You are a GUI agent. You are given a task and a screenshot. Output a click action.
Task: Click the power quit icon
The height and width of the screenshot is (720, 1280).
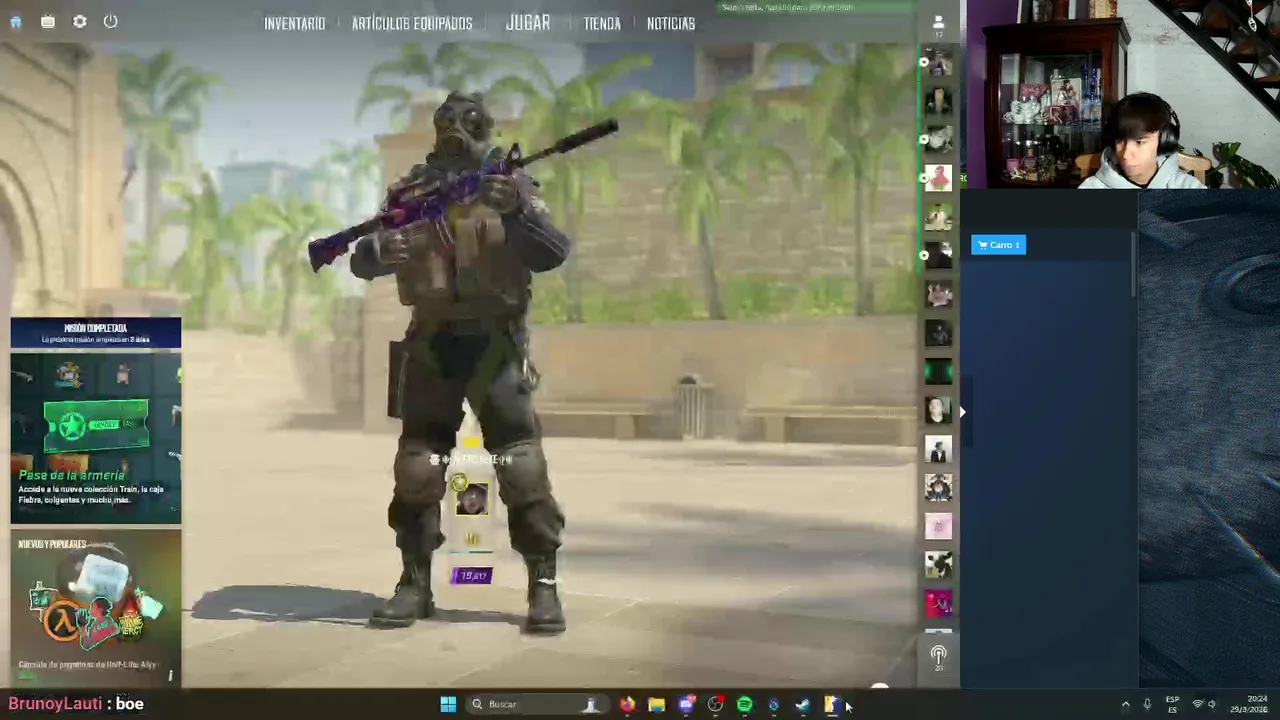[111, 22]
